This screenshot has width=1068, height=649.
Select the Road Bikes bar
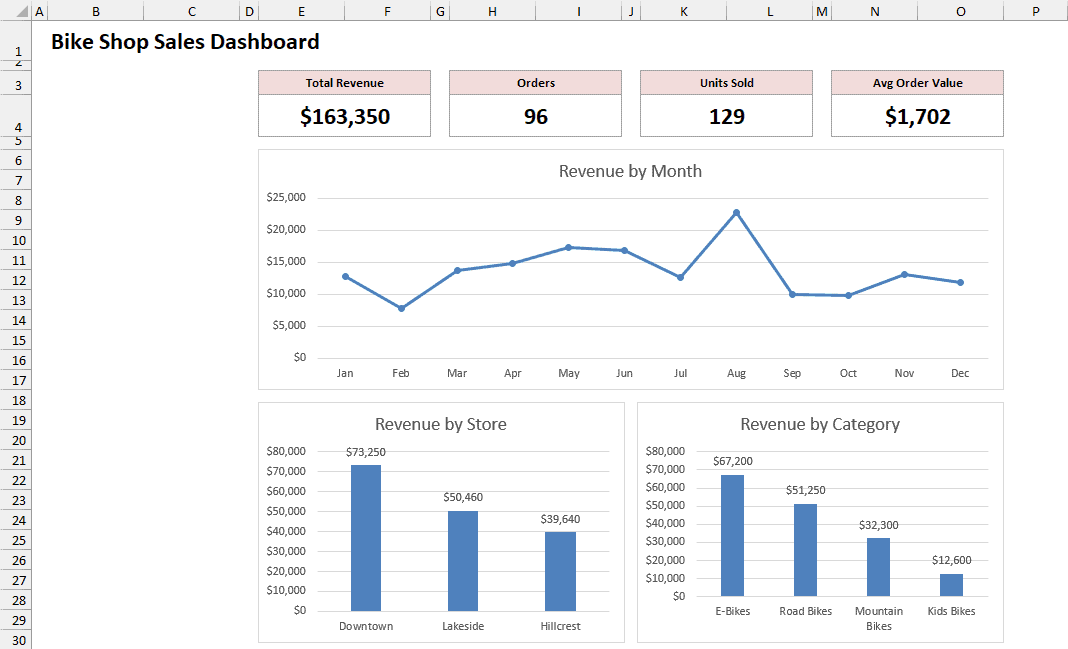(x=805, y=550)
